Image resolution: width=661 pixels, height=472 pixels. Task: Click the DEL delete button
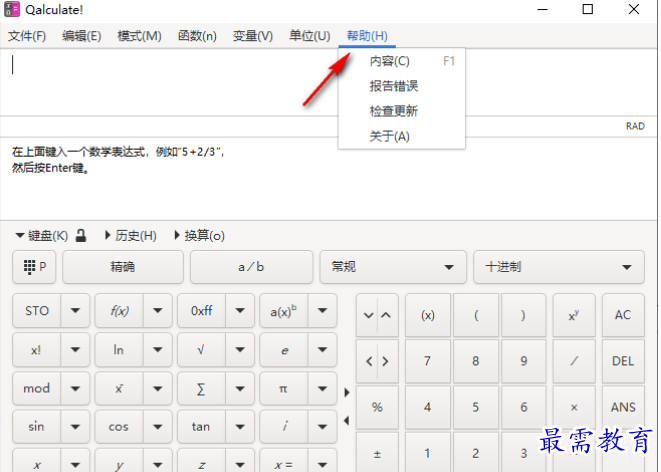(x=623, y=361)
